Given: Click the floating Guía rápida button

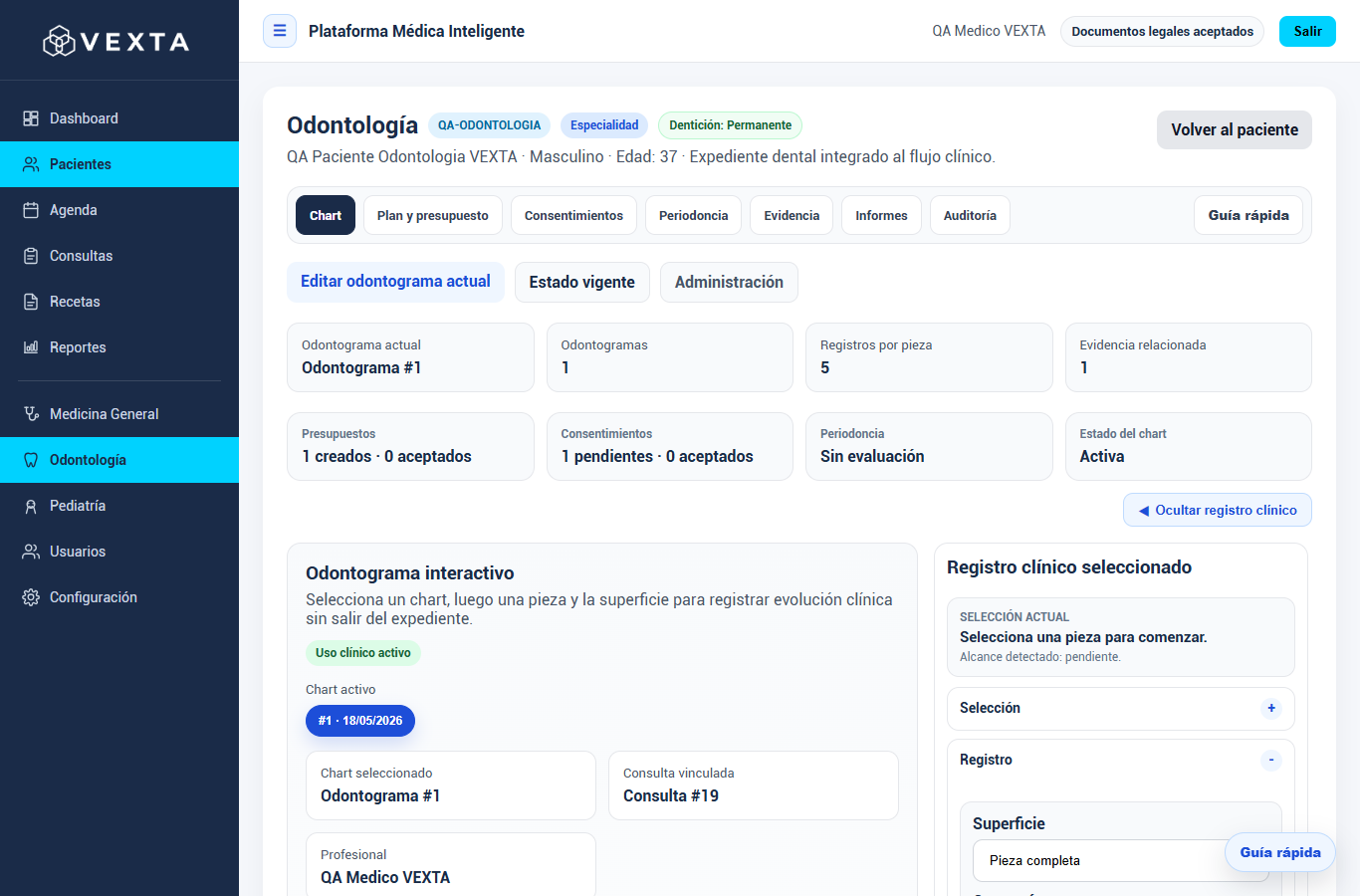Looking at the screenshot, I should point(1280,852).
